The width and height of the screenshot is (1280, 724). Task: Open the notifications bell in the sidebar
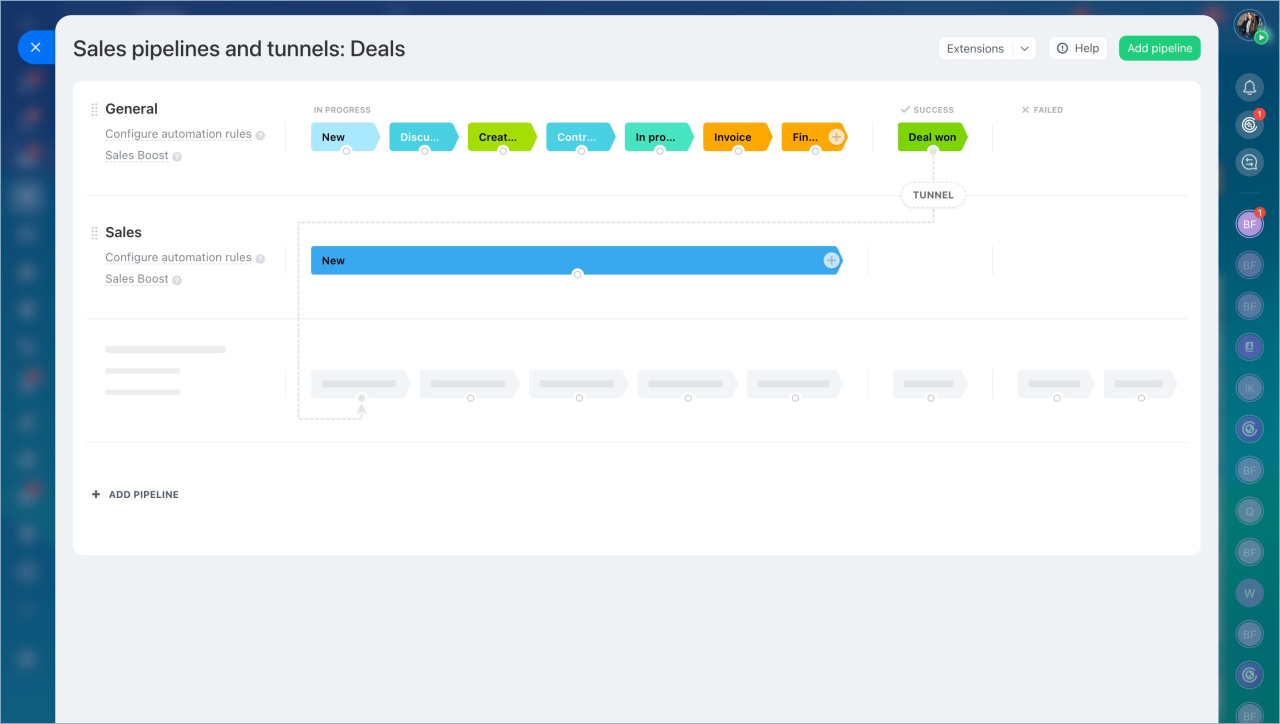click(x=1249, y=88)
